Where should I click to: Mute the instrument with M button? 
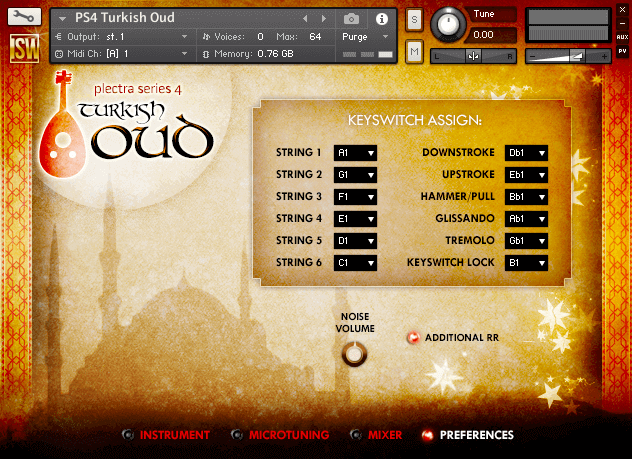click(x=414, y=52)
